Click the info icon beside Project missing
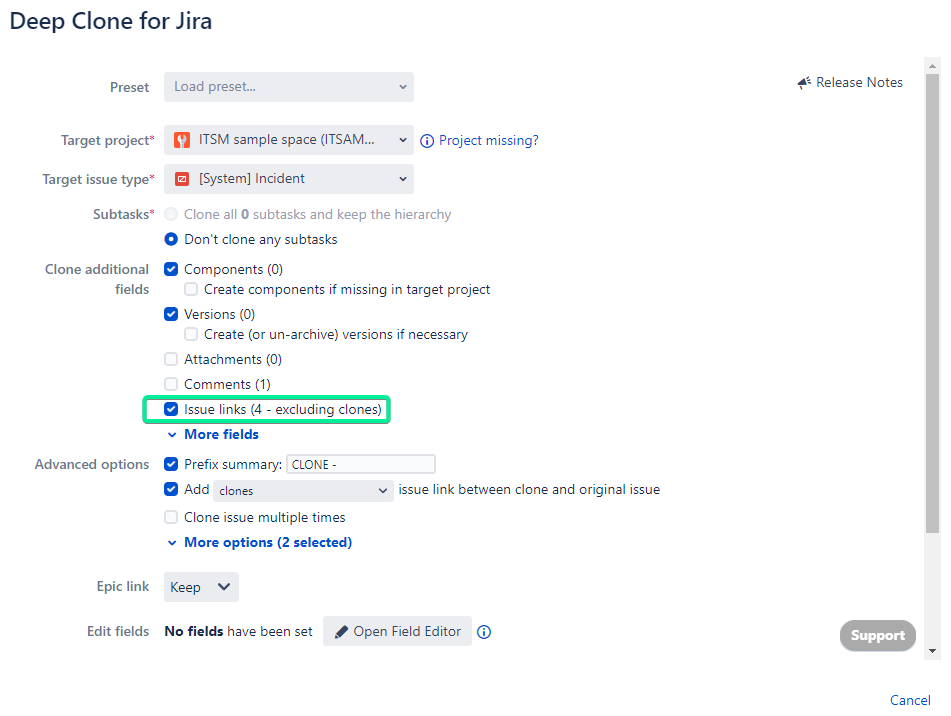 click(x=427, y=141)
